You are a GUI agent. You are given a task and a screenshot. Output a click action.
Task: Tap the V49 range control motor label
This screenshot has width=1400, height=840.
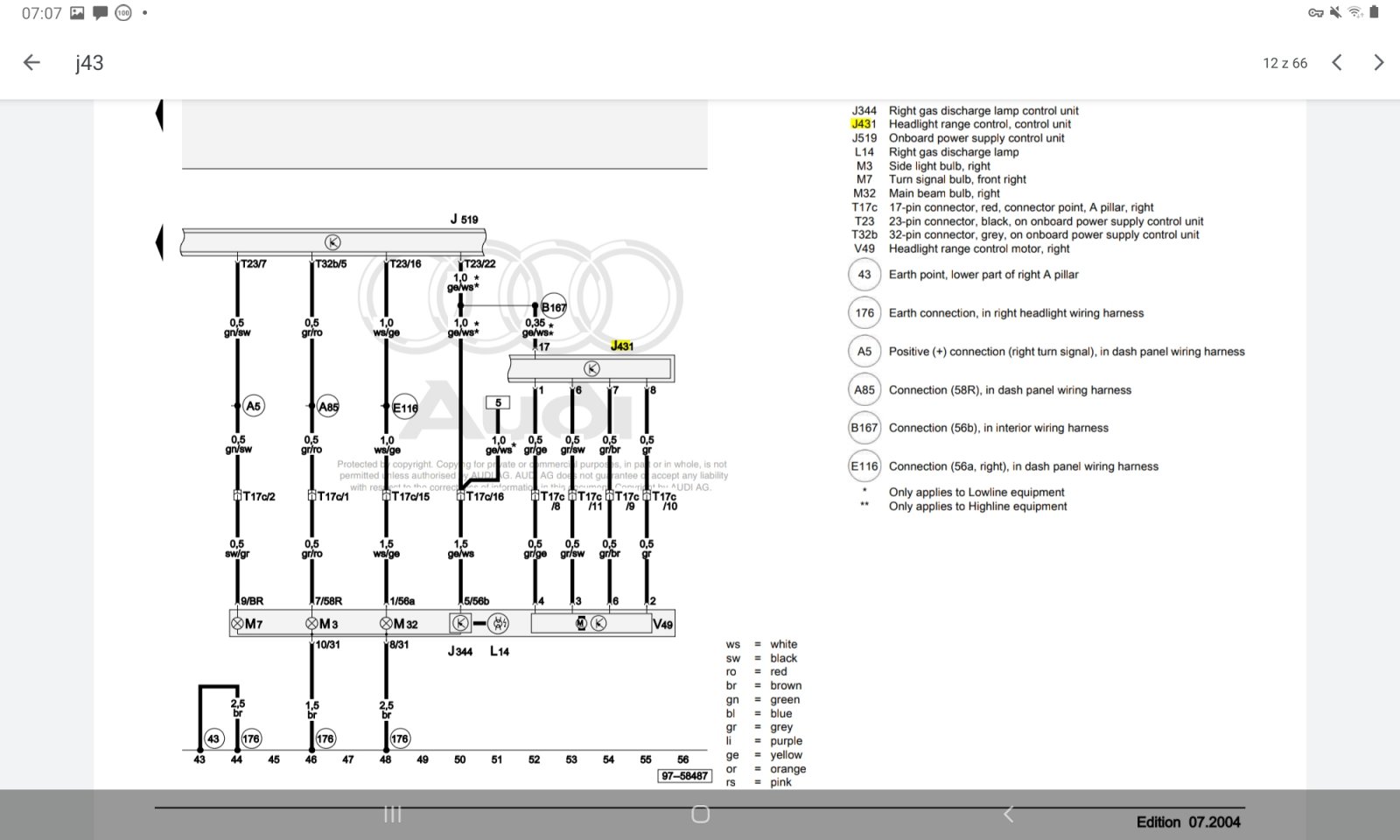[x=663, y=625]
